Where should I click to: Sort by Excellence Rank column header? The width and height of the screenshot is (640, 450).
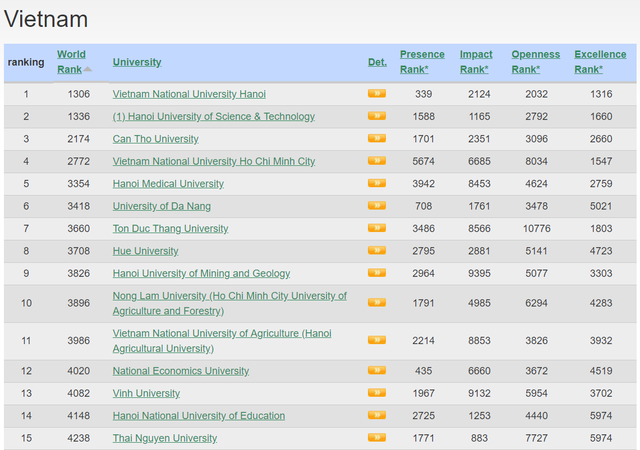600,62
